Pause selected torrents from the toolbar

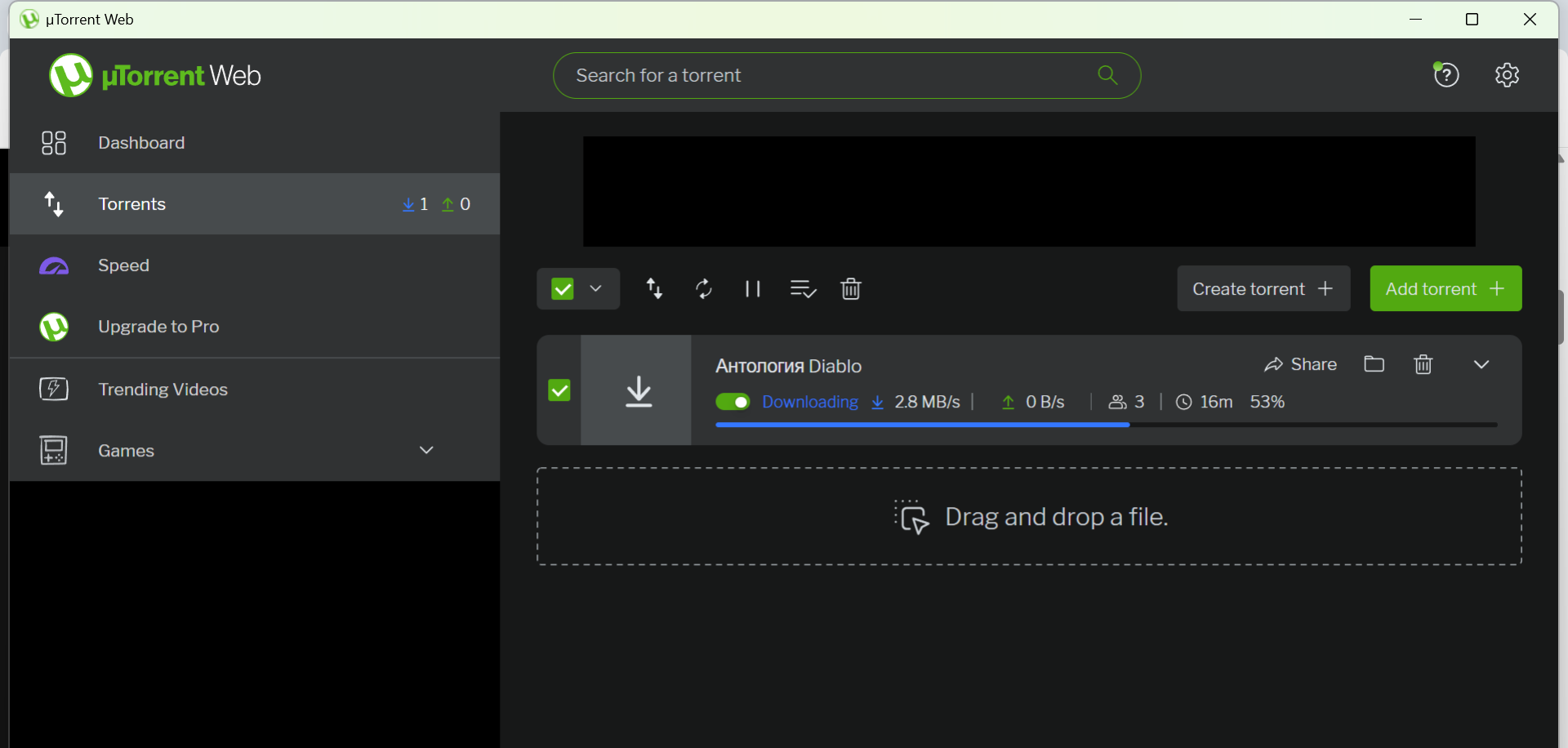[752, 289]
